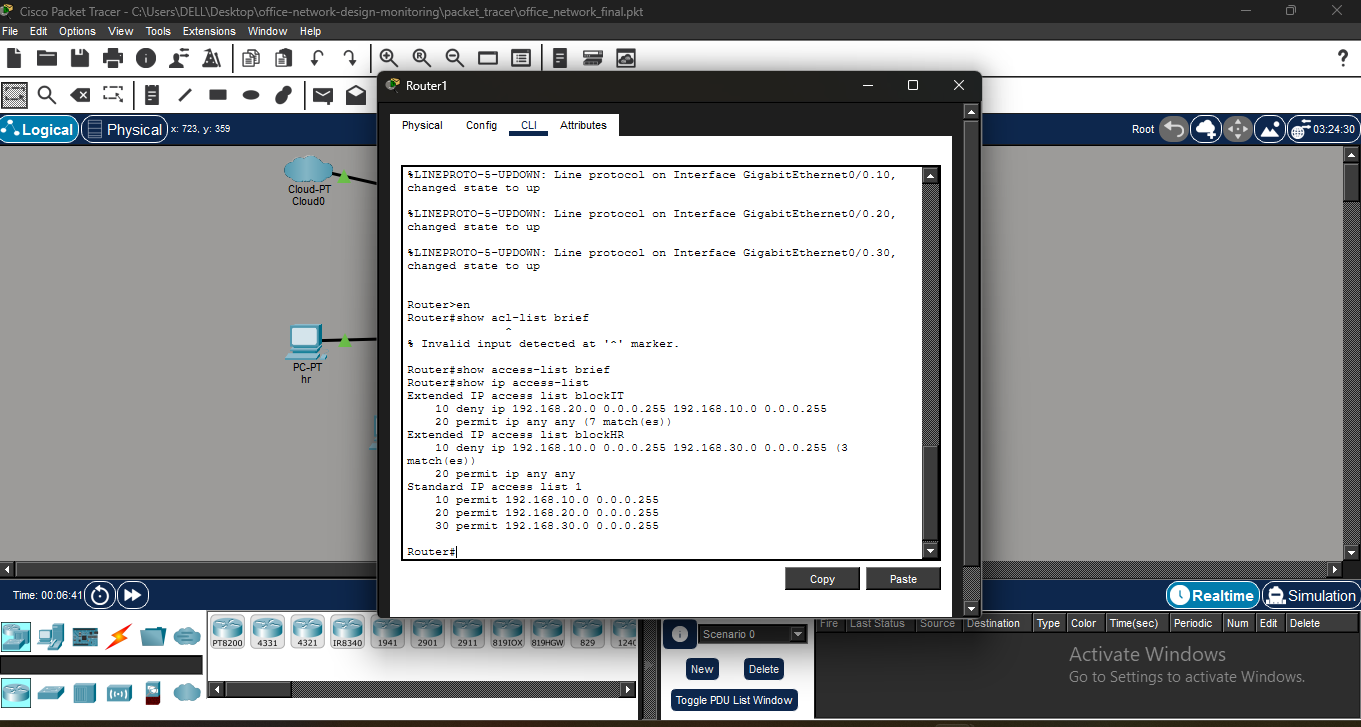Add a Complex PDU open envelope
1361x727 pixels.
[x=356, y=95]
